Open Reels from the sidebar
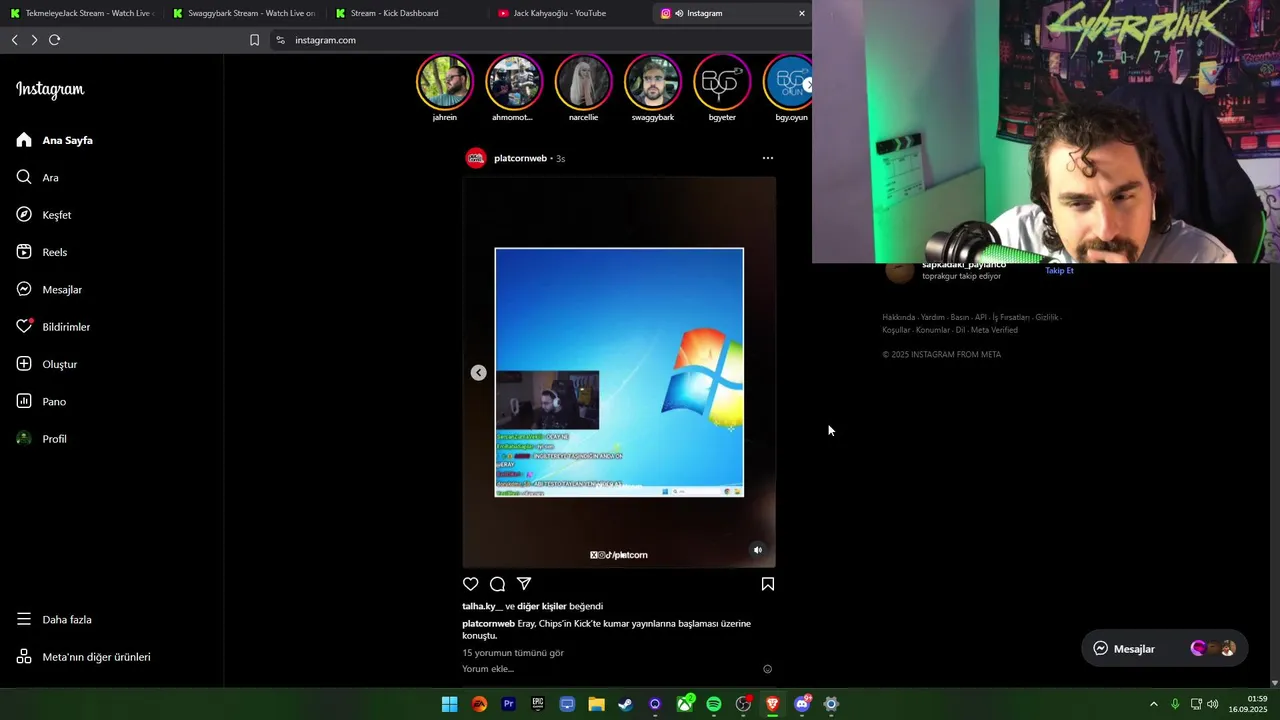 coord(42,252)
